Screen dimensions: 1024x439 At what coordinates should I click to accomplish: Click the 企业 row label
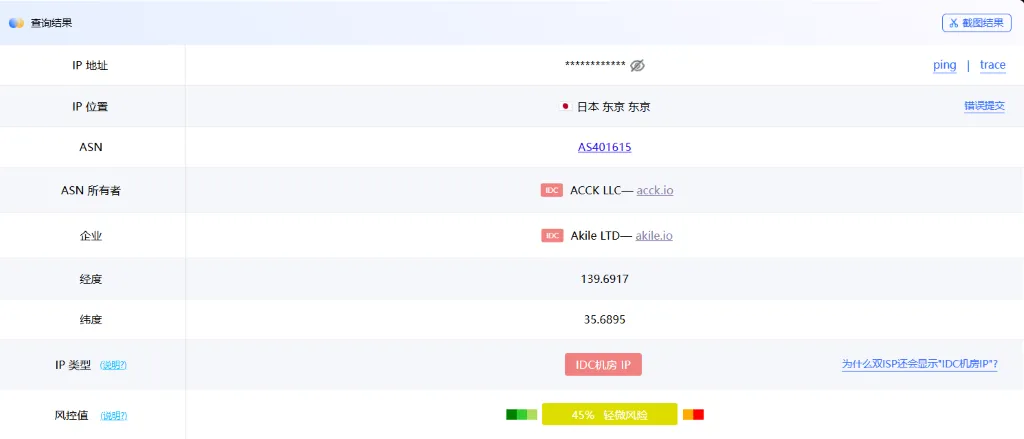(91, 236)
